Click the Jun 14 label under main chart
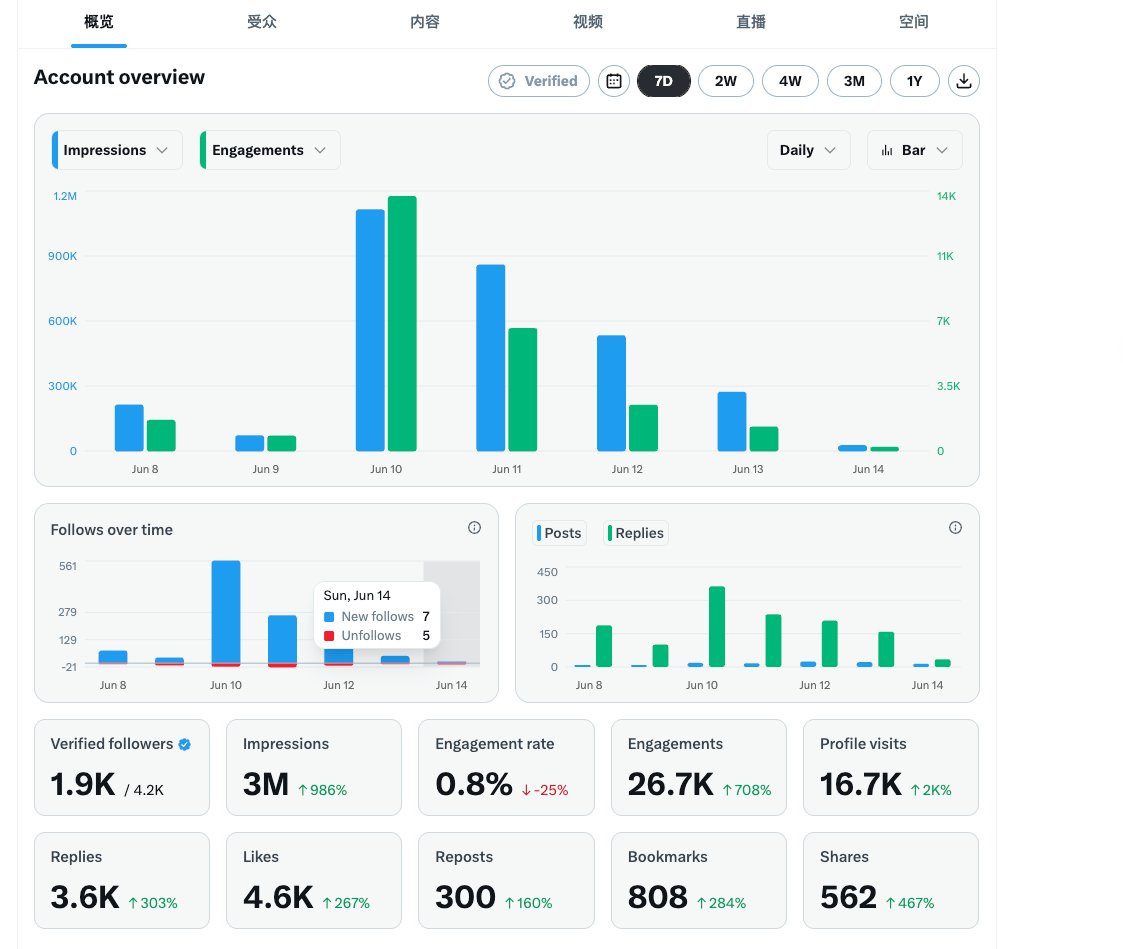The height and width of the screenshot is (949, 1123). (868, 469)
